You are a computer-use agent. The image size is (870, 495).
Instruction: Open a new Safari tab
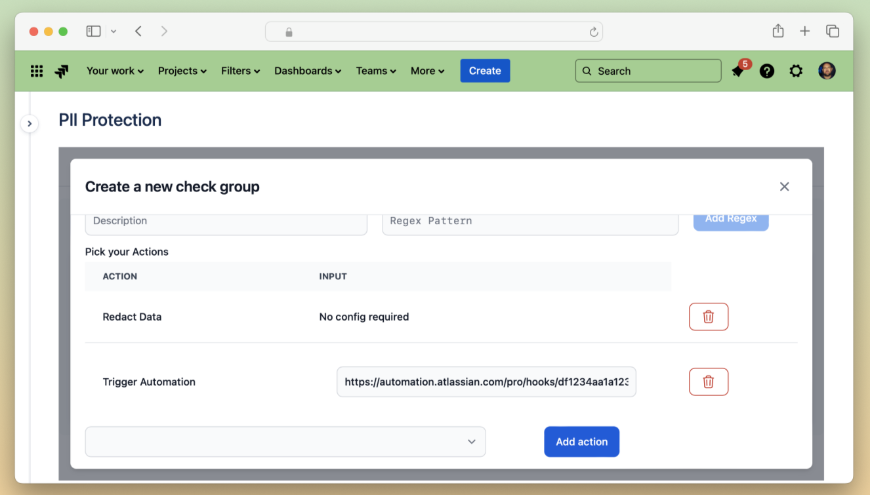coord(805,31)
